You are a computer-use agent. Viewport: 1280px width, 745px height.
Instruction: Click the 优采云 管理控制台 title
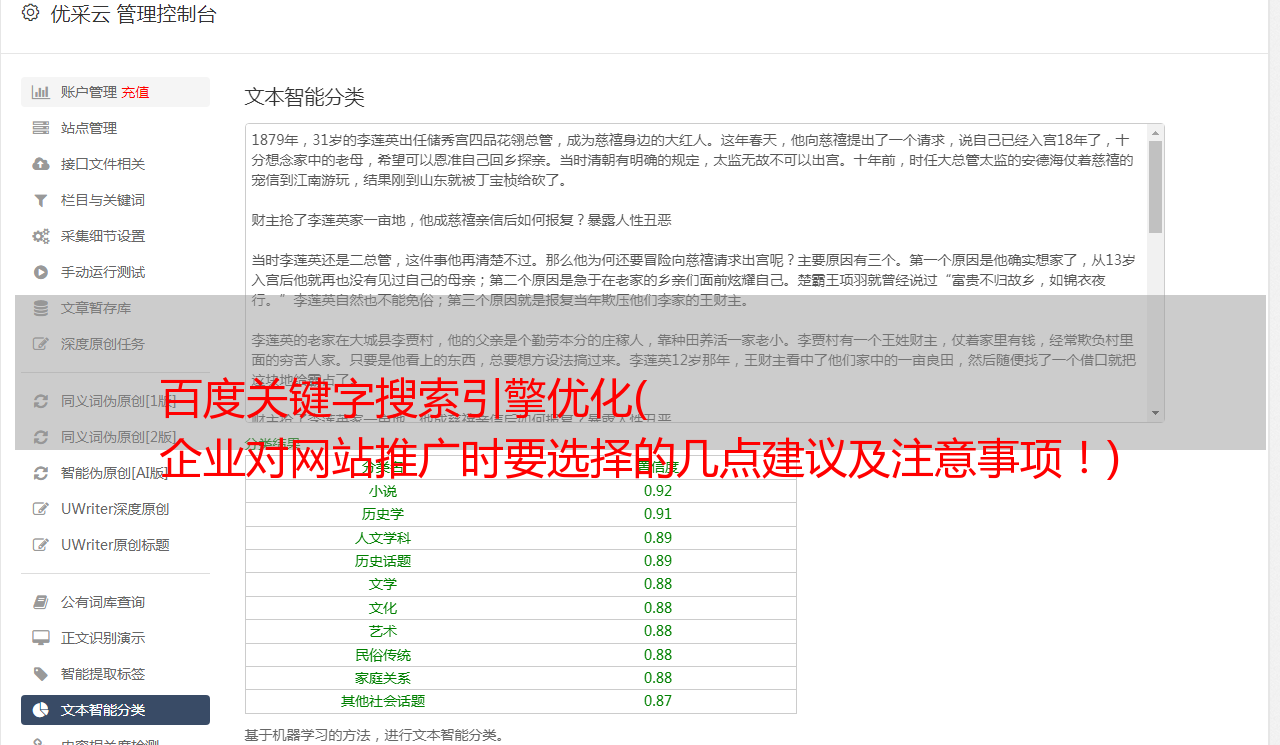click(133, 14)
